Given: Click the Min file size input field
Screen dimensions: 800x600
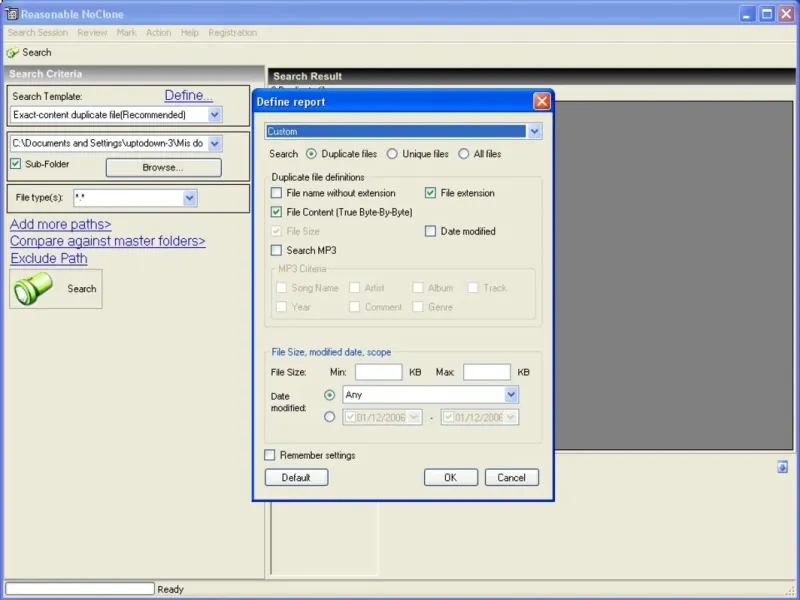Looking at the screenshot, I should point(378,372).
